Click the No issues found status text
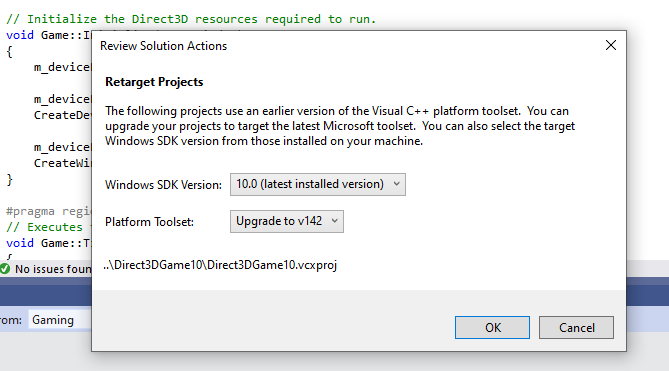Viewport: 669px width, 371px height. tap(53, 269)
